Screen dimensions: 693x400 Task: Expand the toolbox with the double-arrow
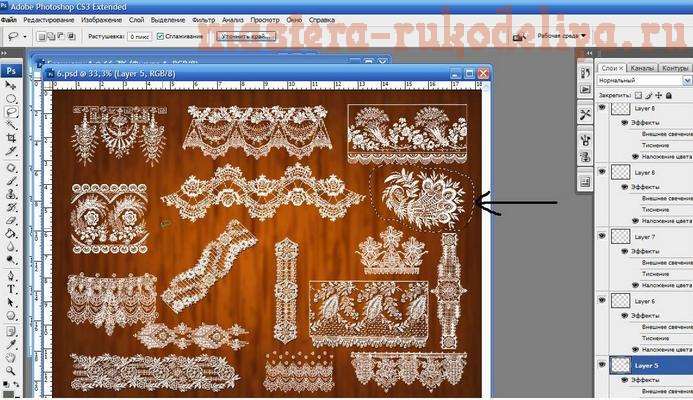[x=4, y=53]
